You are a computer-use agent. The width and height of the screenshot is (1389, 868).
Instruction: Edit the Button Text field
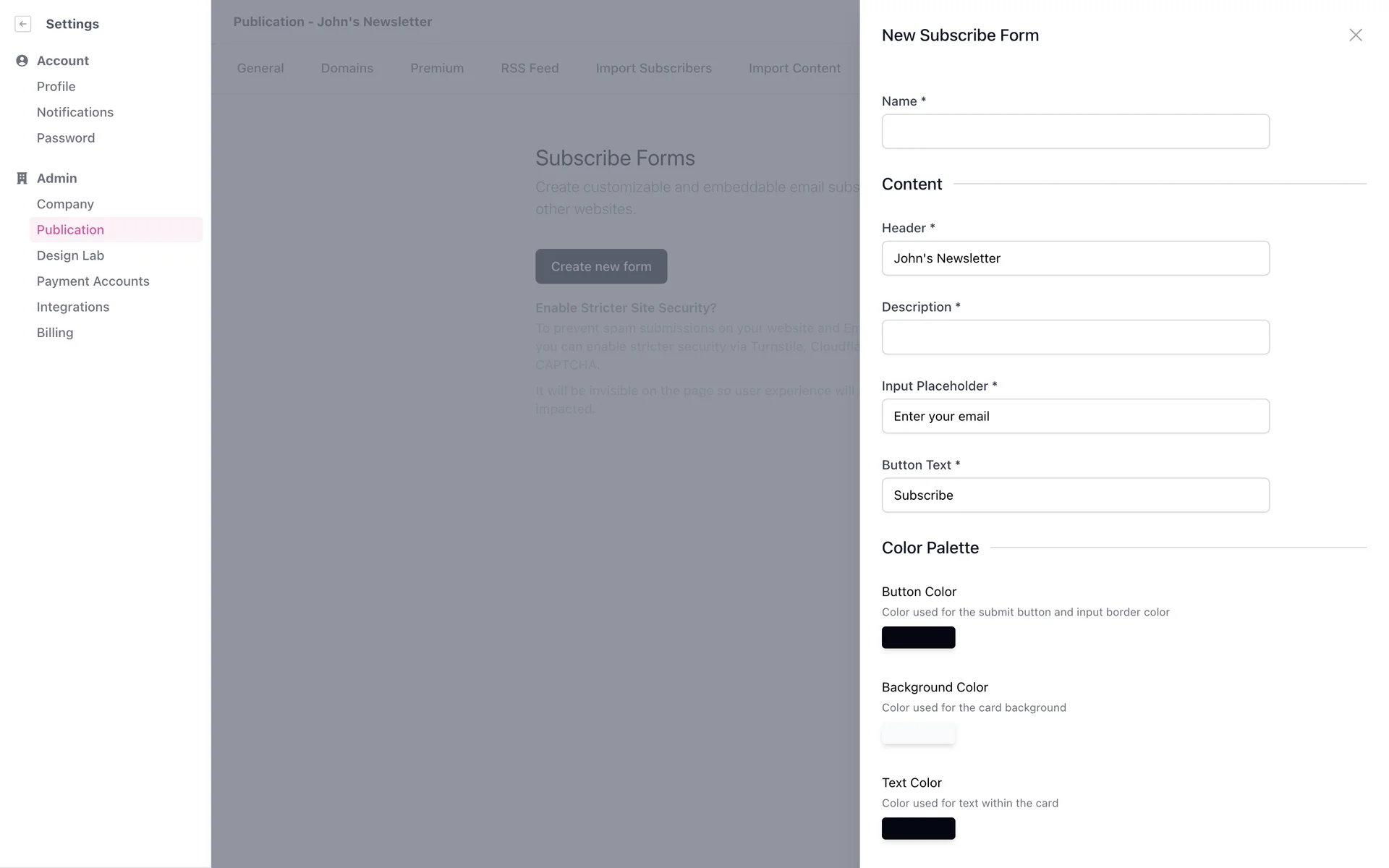click(1075, 495)
